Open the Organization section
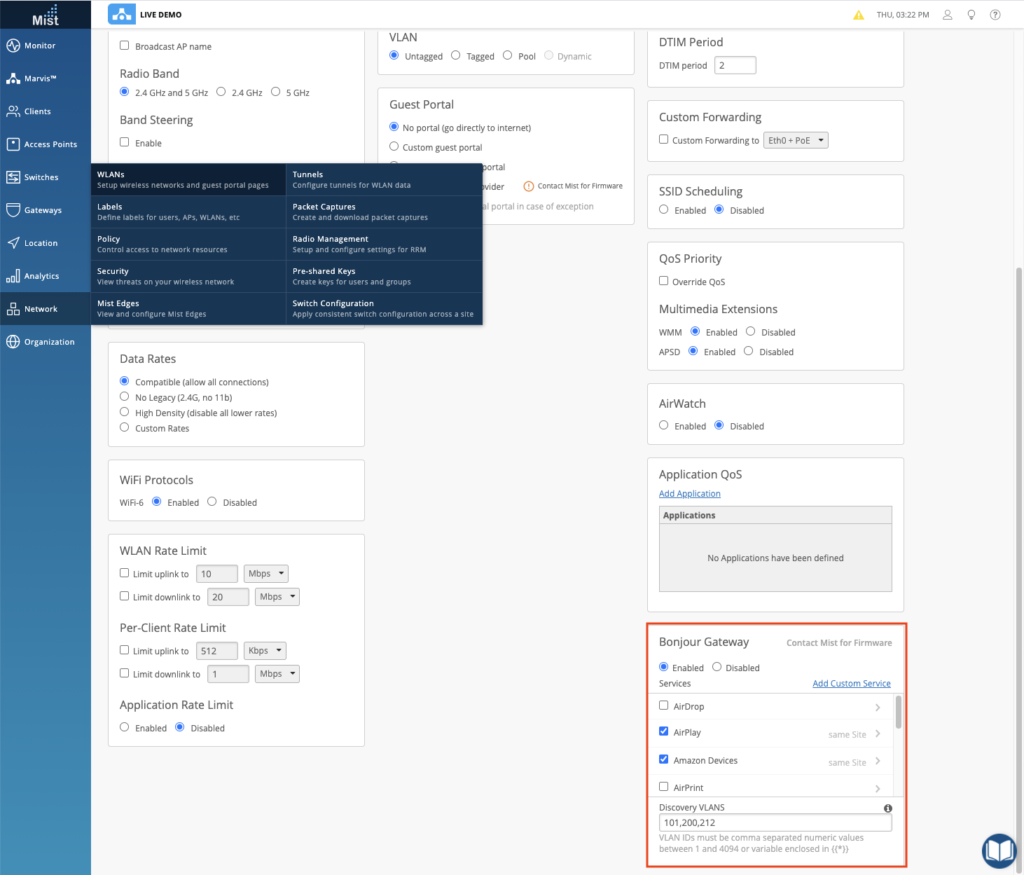Image resolution: width=1024 pixels, height=875 pixels. pos(45,341)
